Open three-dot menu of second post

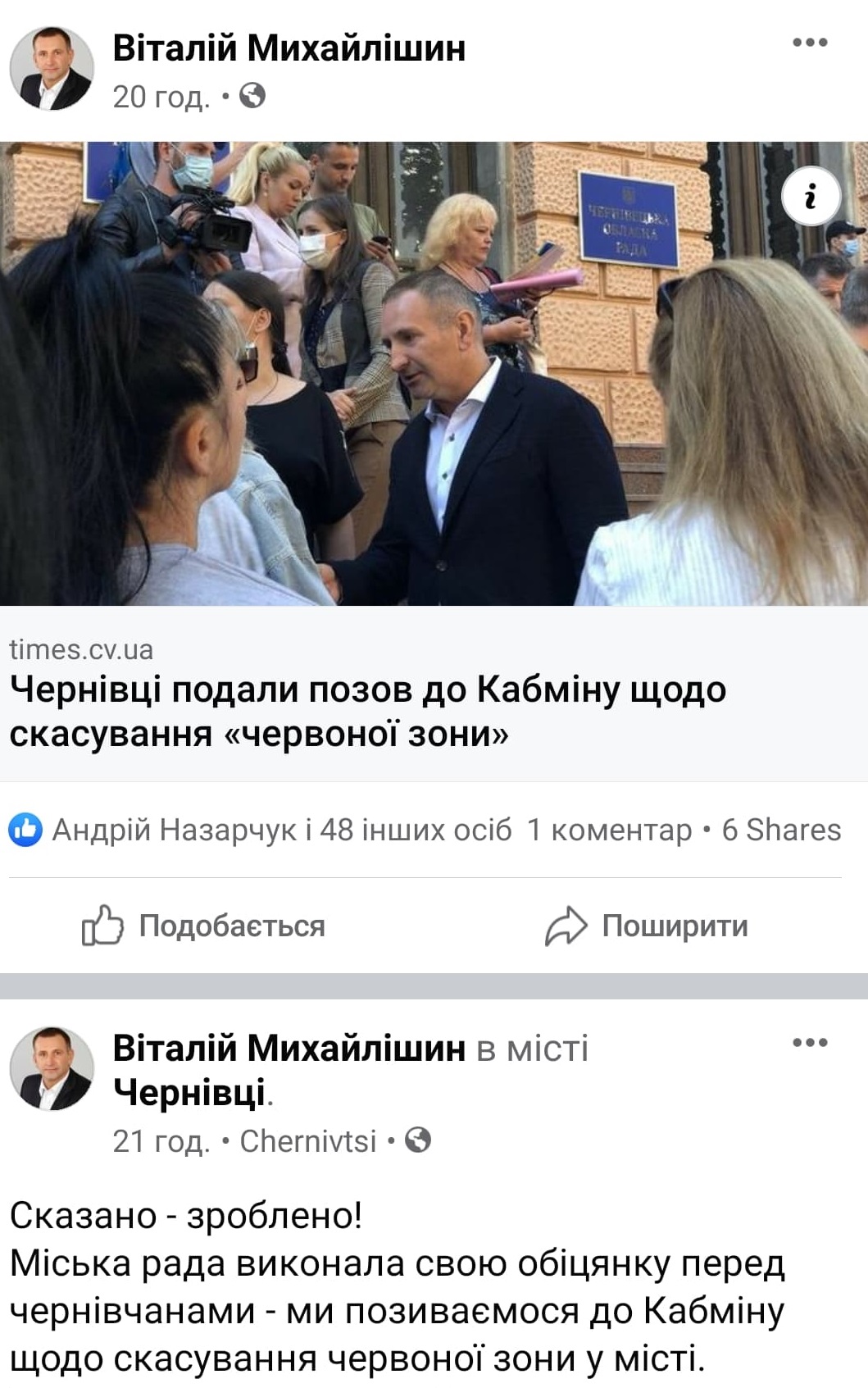point(810,1043)
